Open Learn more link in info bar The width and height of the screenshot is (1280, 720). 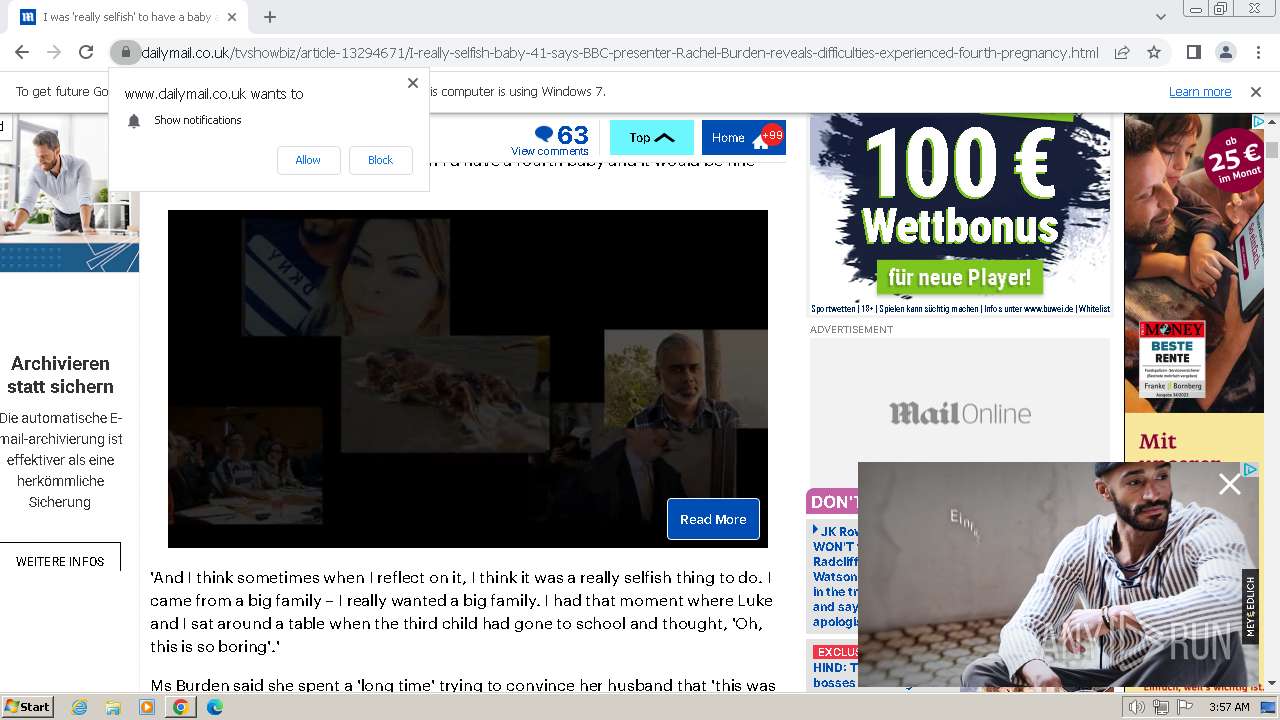click(x=1200, y=92)
